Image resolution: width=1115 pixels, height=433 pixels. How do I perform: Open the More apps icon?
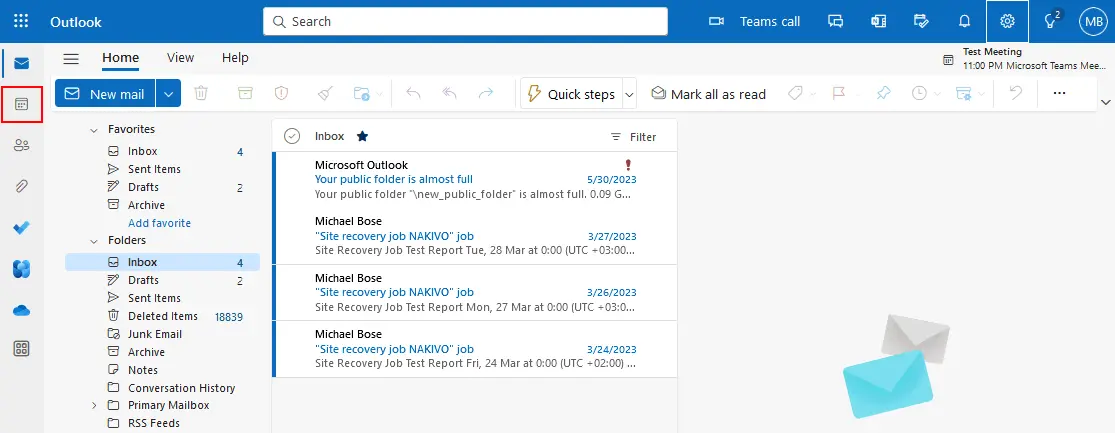tap(21, 348)
